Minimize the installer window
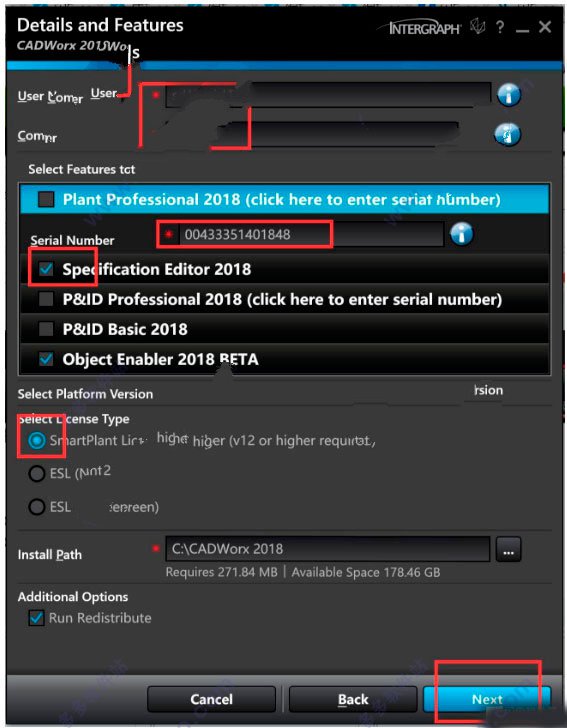 pyautogui.click(x=522, y=30)
